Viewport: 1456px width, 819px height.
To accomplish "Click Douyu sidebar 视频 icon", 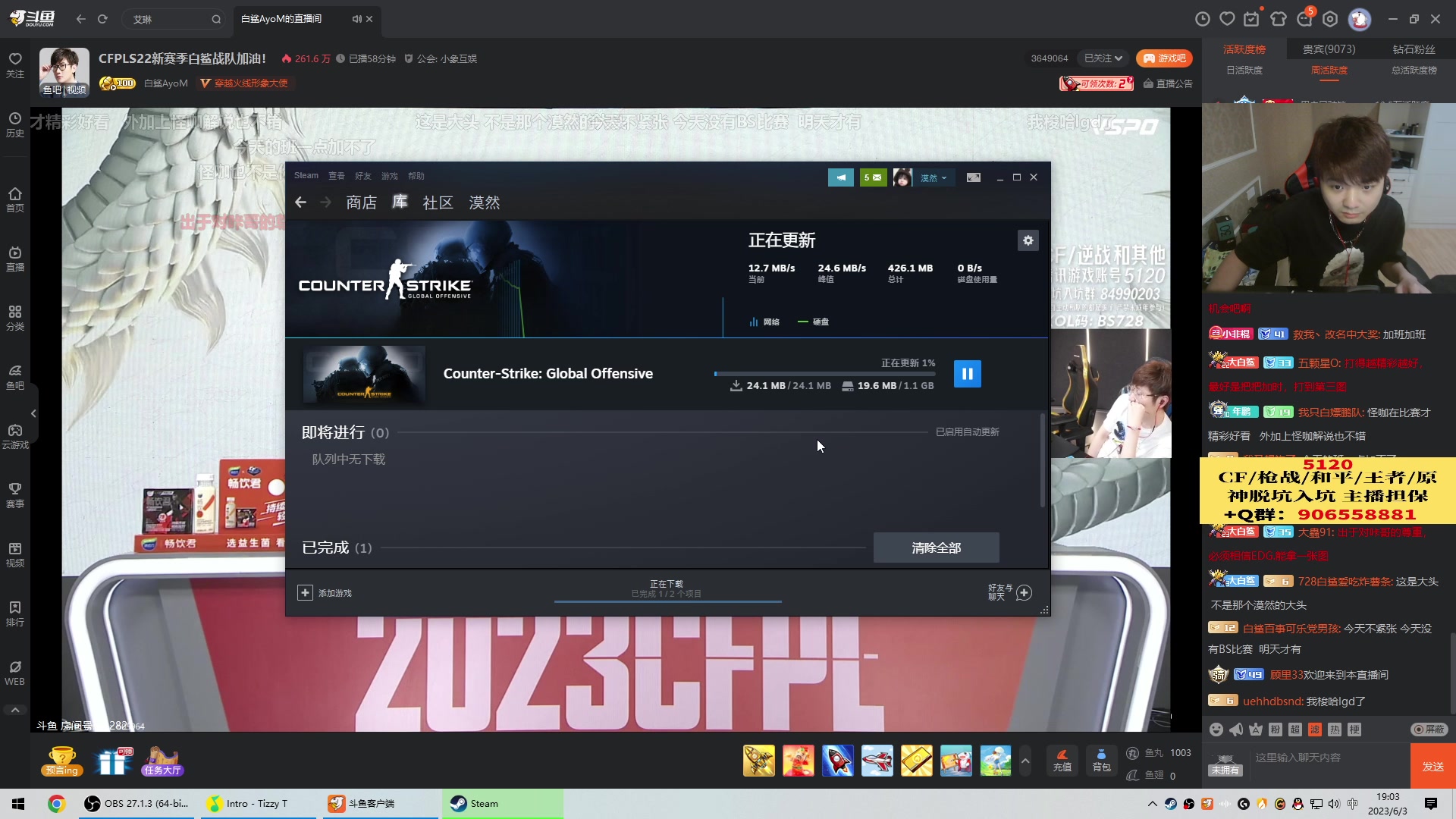I will pos(15,554).
